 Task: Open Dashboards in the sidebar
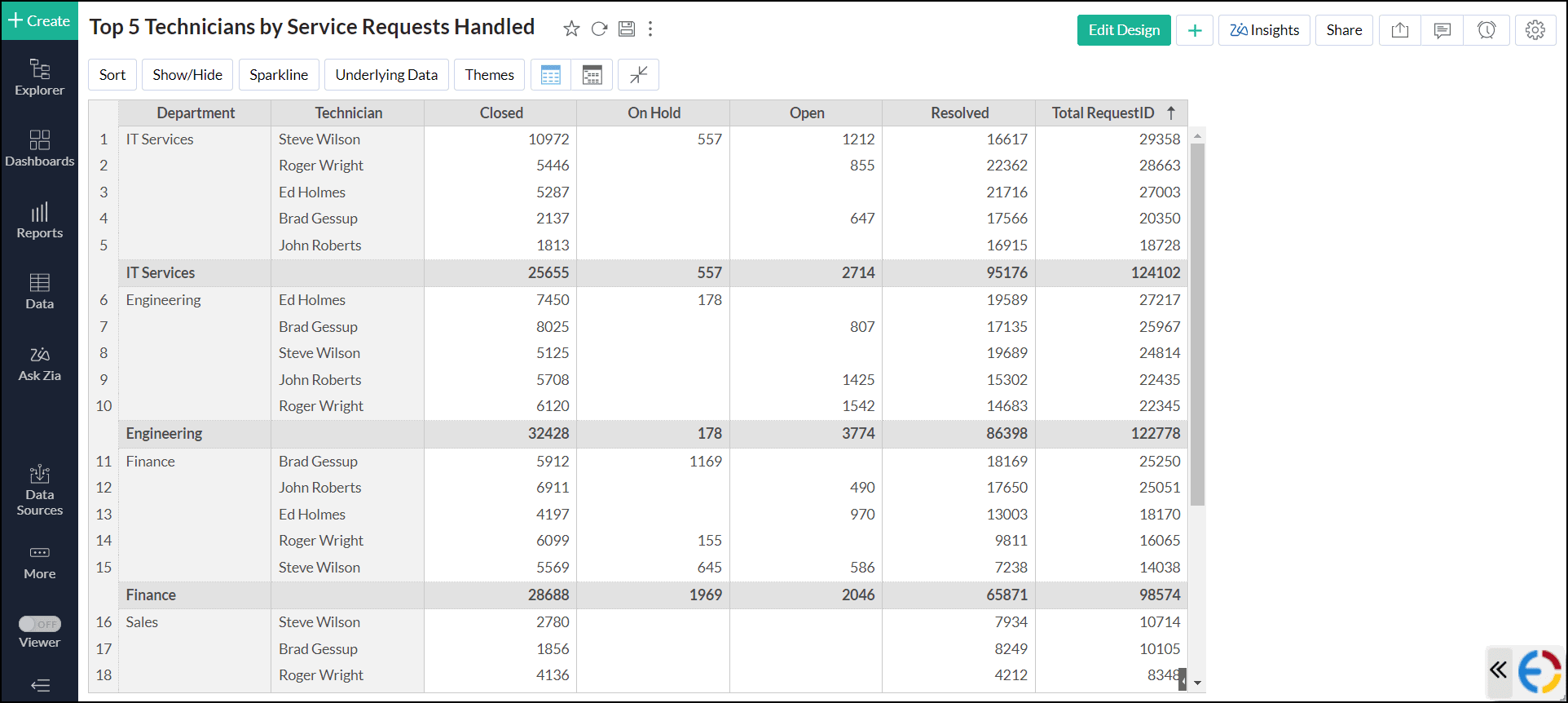tap(40, 148)
